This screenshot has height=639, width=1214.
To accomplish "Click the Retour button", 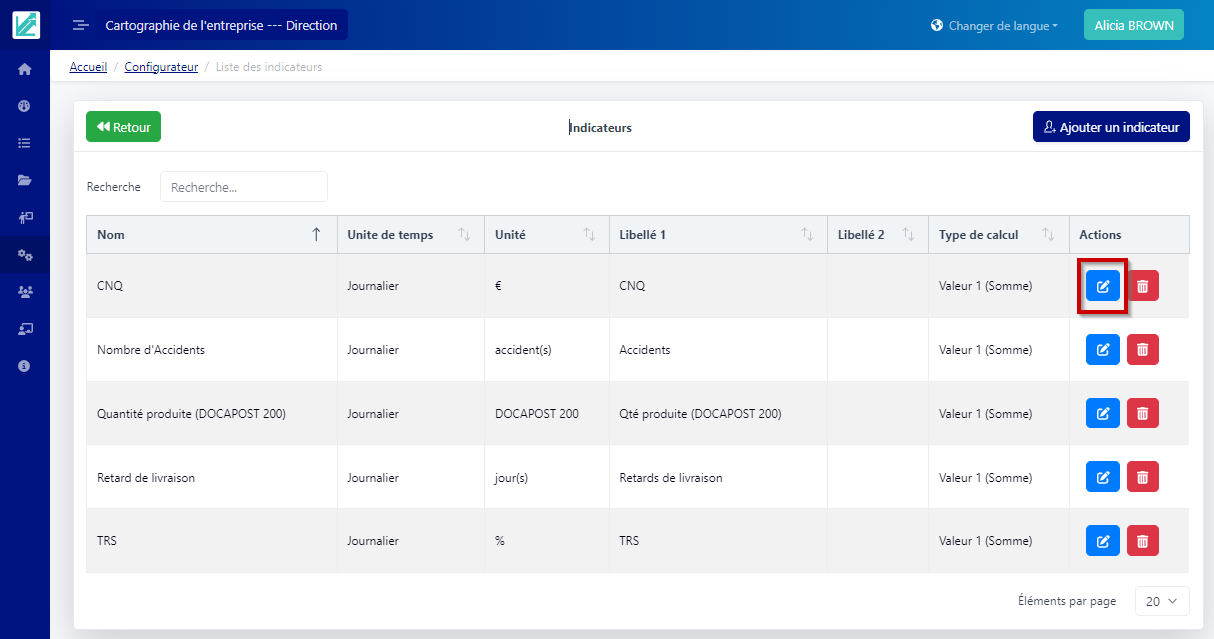I will tap(123, 127).
